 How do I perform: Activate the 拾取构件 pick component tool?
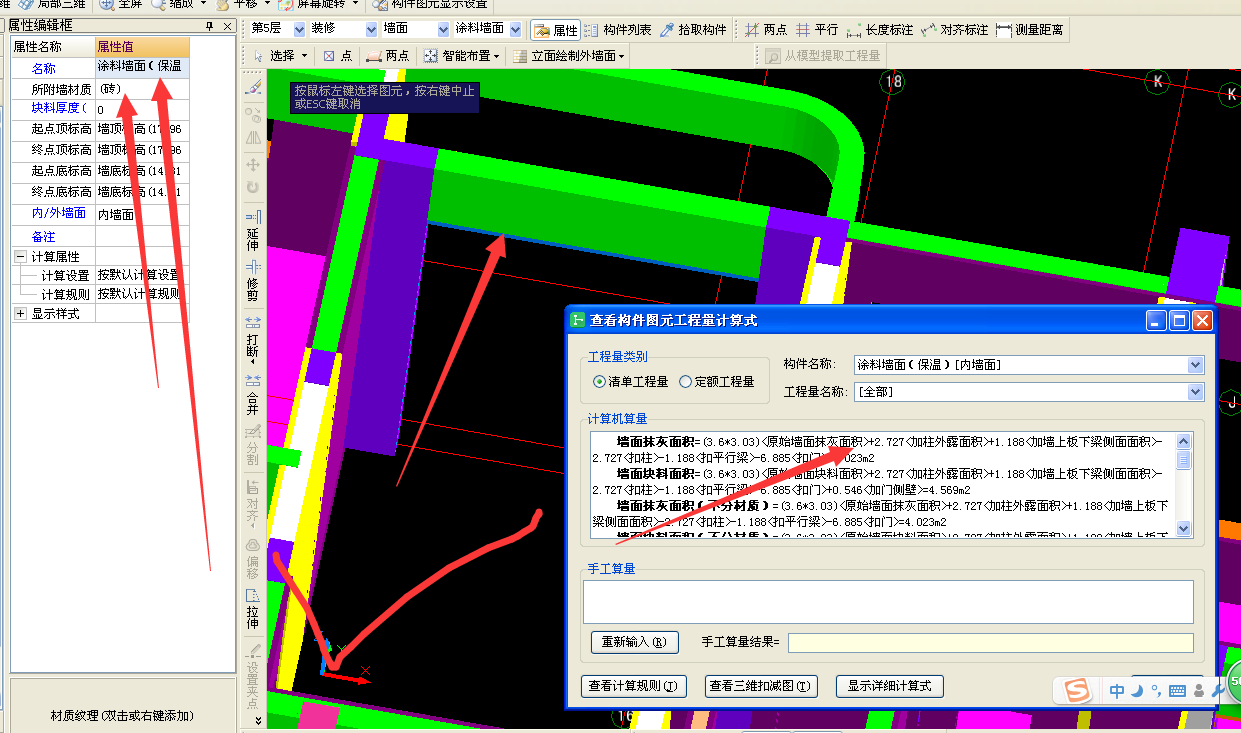coord(693,30)
